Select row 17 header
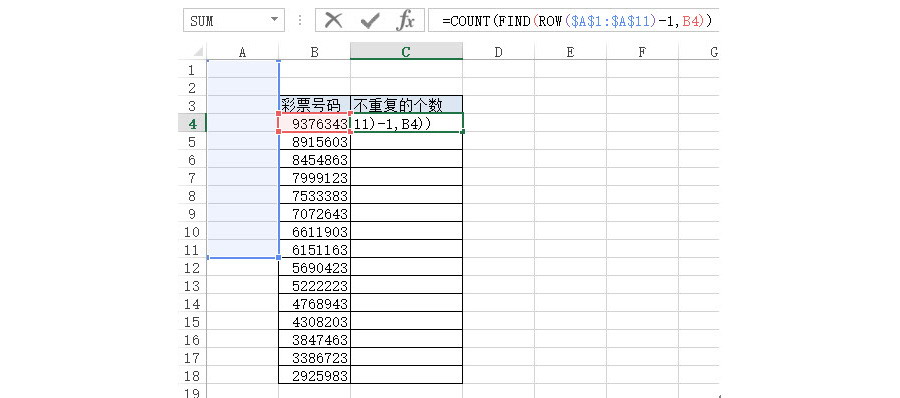Image resolution: width=900 pixels, height=398 pixels. [192, 357]
